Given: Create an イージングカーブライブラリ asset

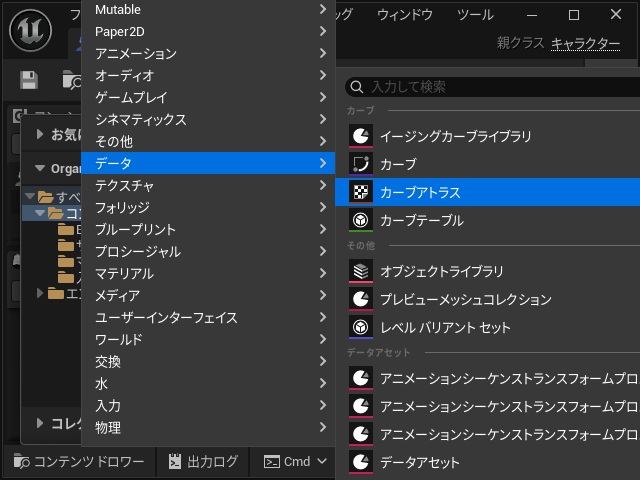Looking at the screenshot, I should tap(488, 136).
